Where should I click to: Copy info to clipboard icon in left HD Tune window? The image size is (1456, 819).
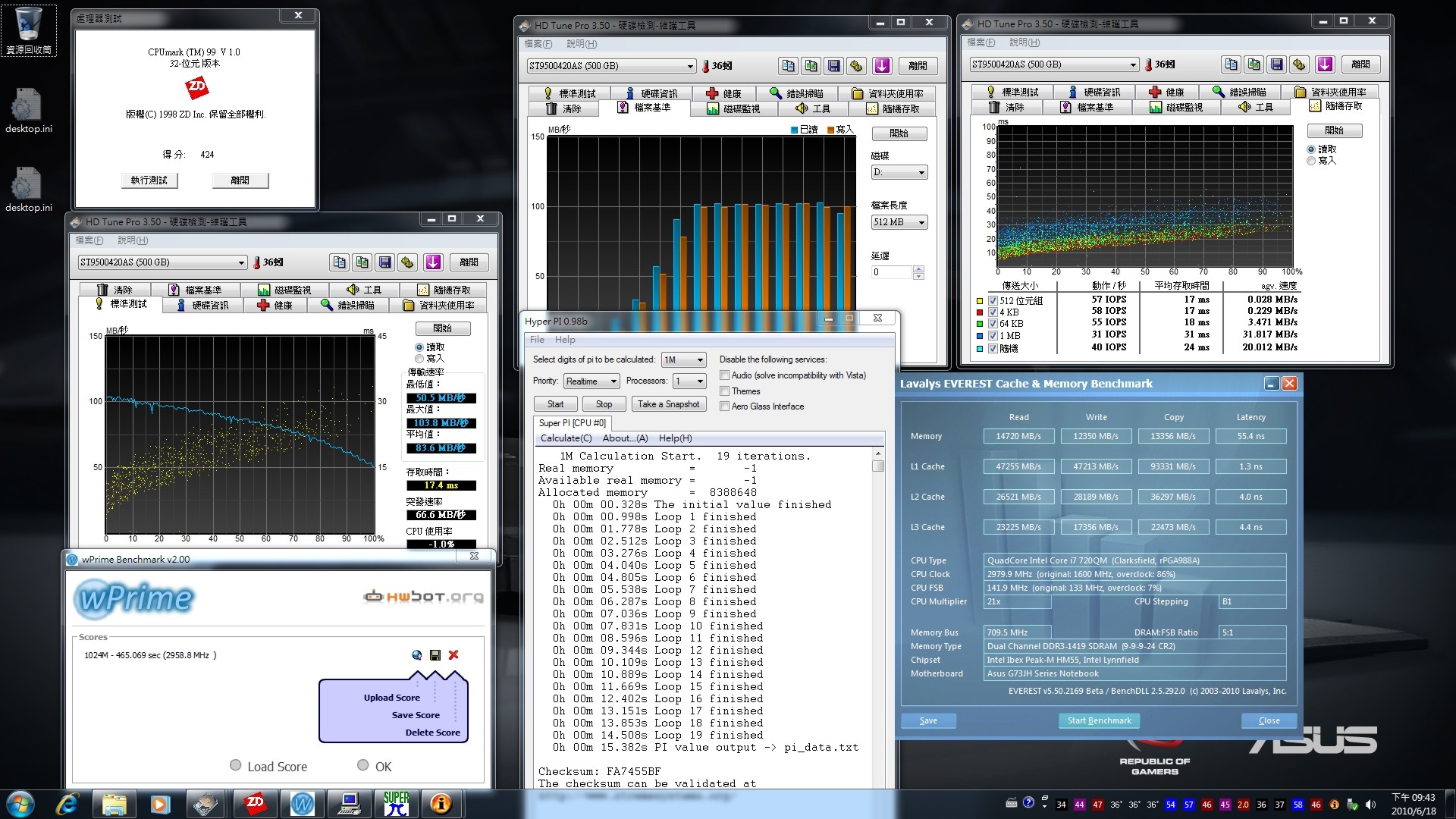[x=340, y=262]
